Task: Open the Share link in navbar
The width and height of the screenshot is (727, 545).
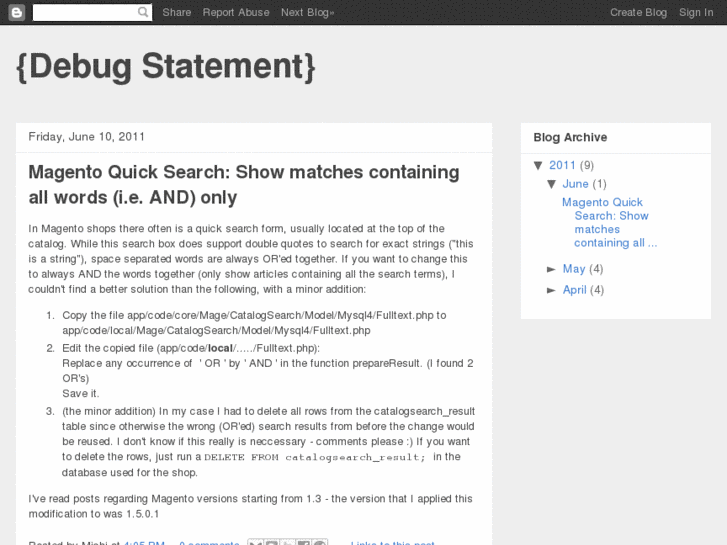Action: click(x=177, y=13)
